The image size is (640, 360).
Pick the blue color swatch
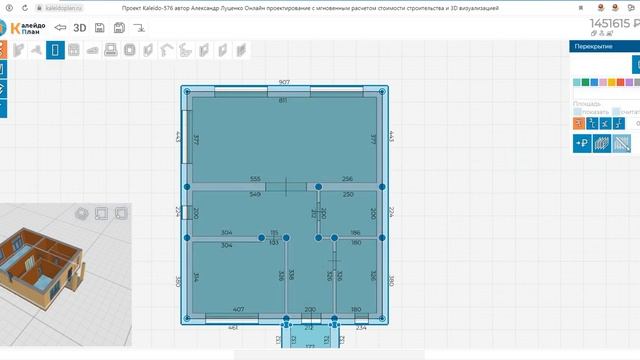594,82
